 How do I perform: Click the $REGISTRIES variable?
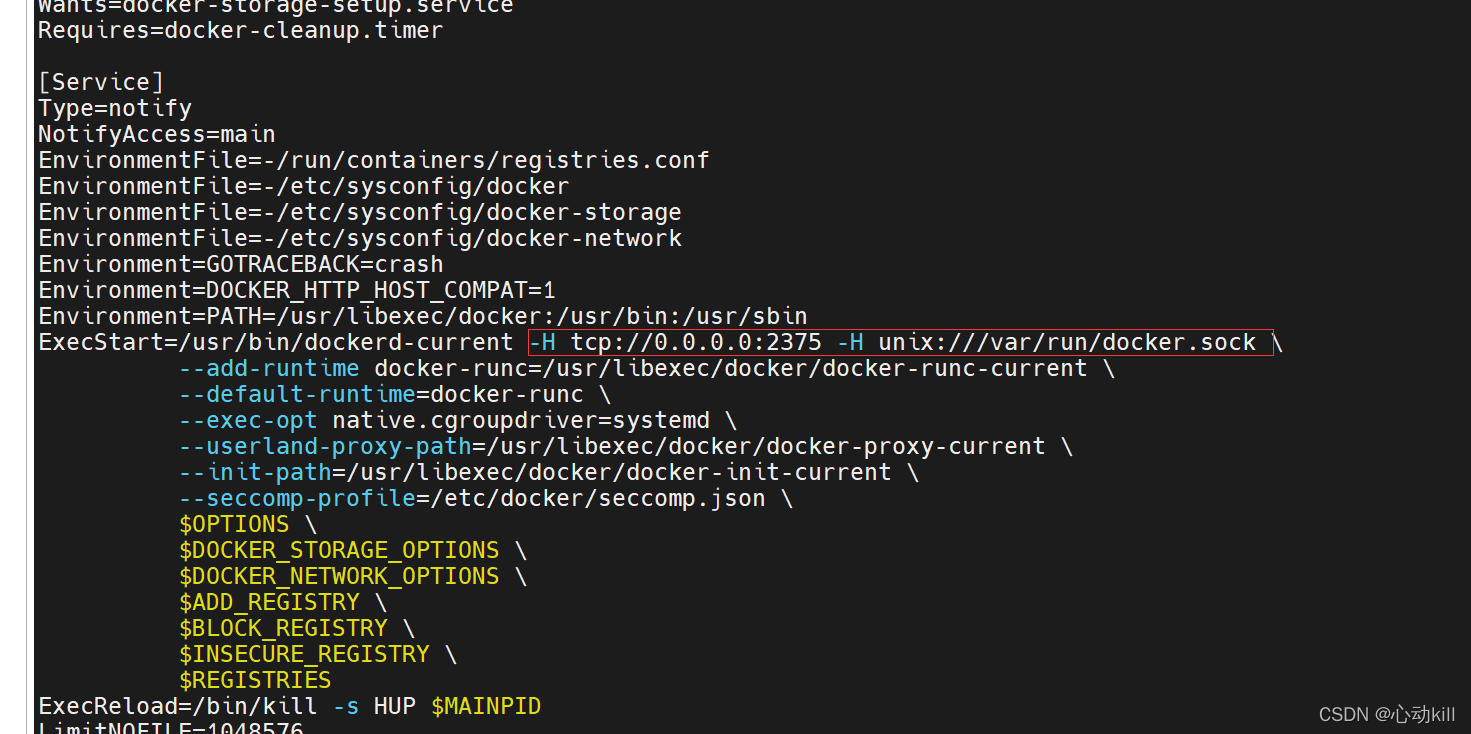[255, 680]
